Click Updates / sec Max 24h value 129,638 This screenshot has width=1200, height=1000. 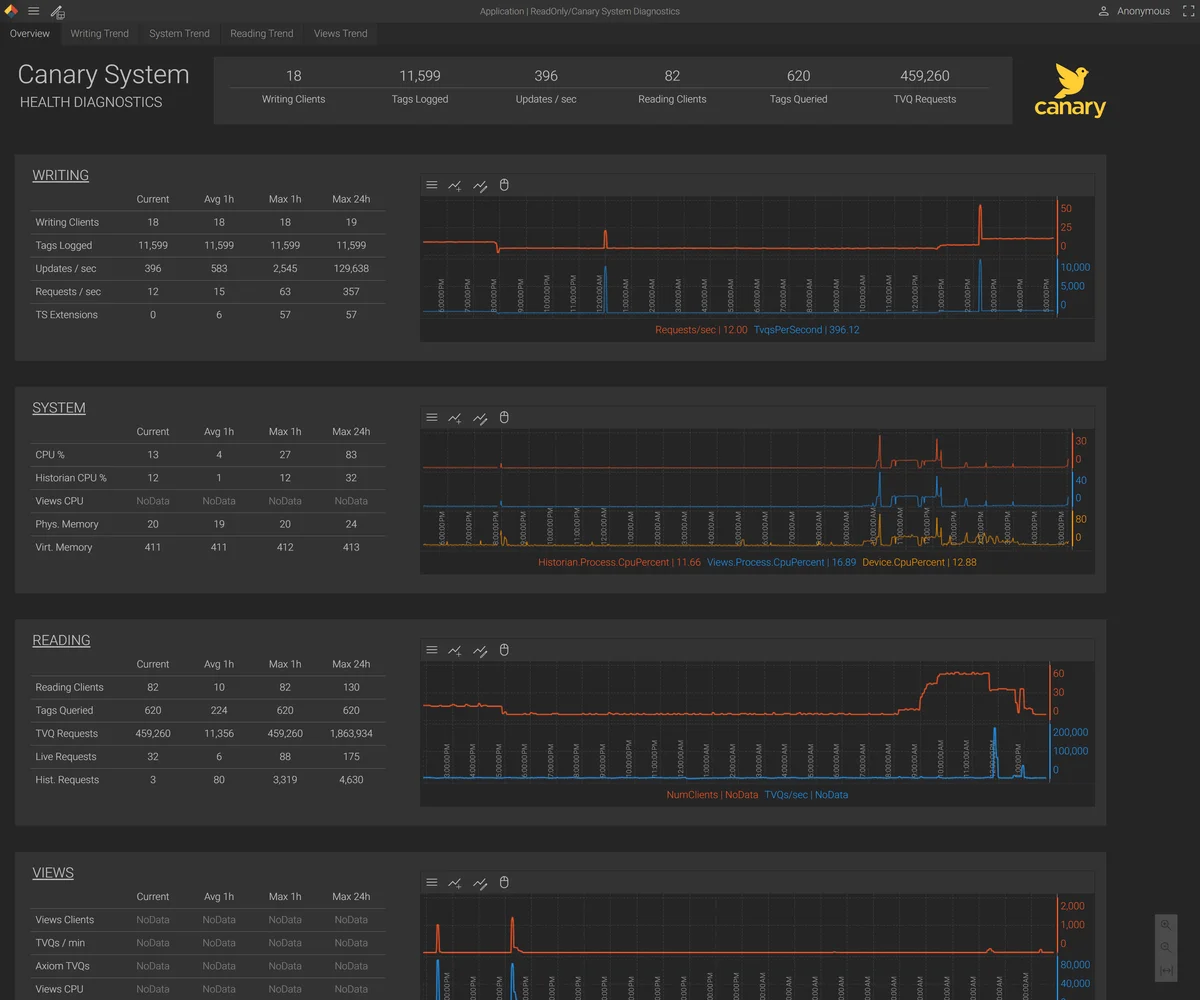click(351, 269)
